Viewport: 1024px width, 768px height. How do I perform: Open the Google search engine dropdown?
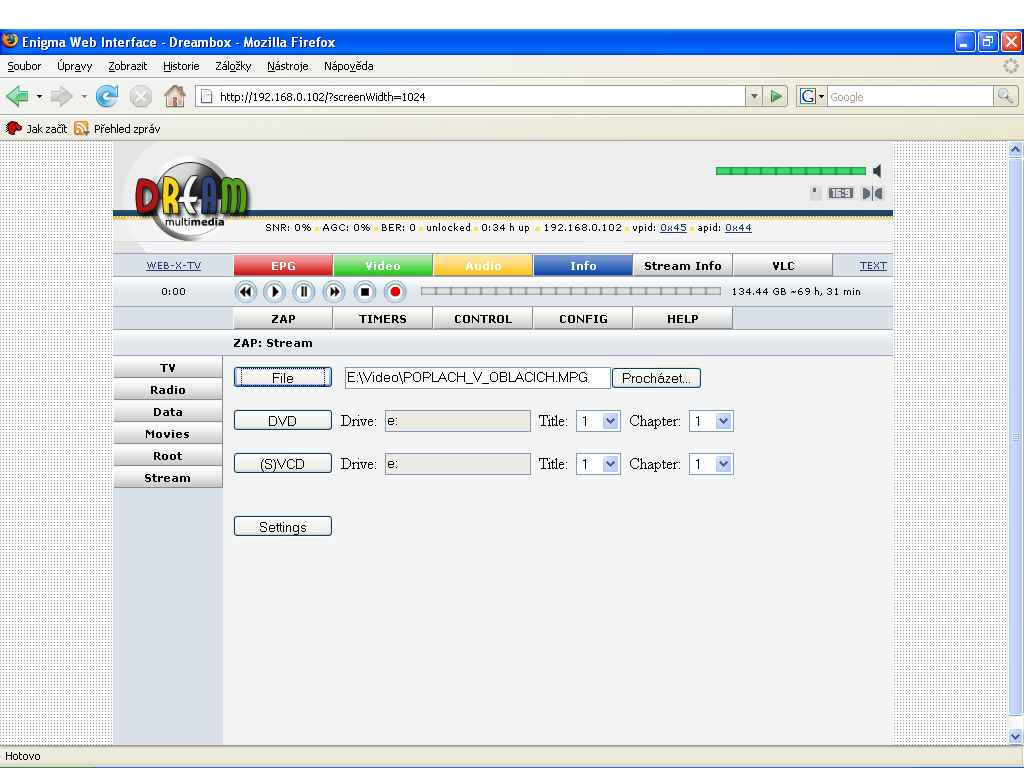812,97
